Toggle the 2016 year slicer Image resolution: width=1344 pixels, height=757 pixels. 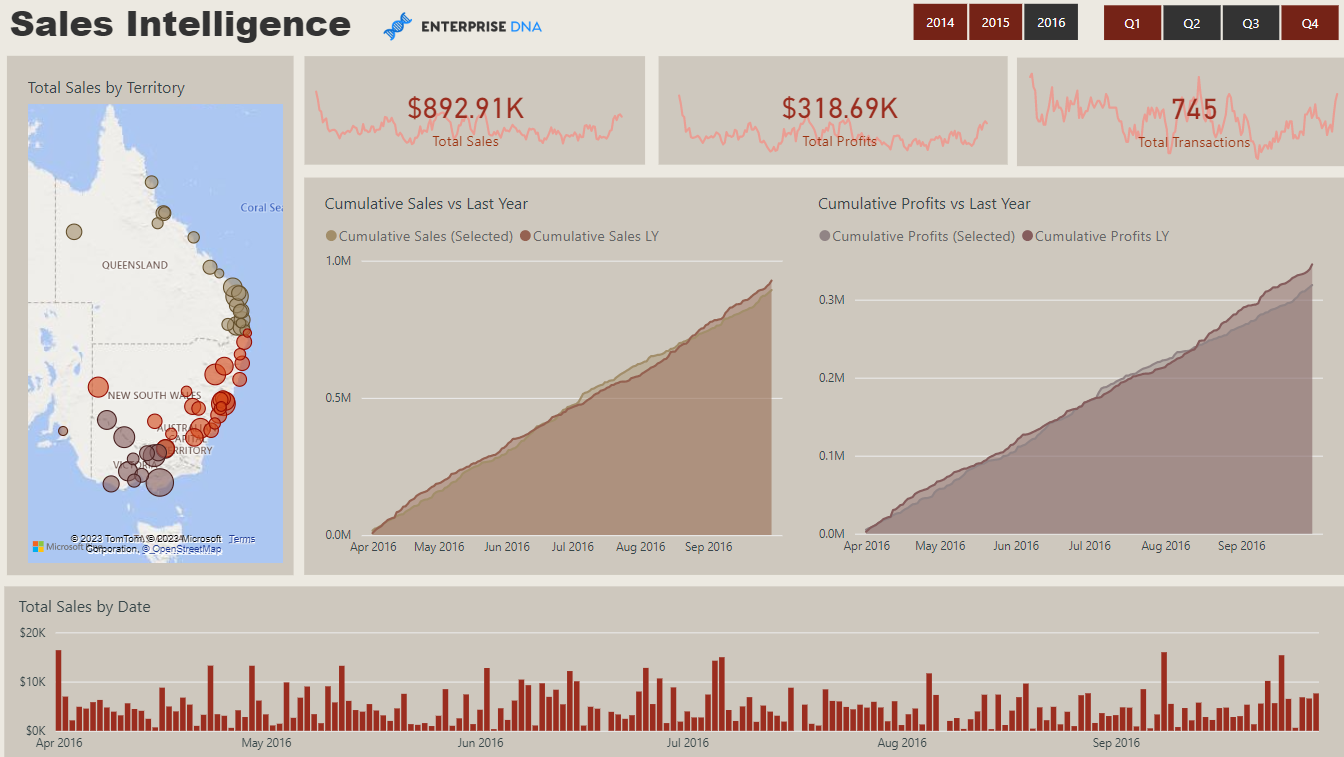point(1051,23)
